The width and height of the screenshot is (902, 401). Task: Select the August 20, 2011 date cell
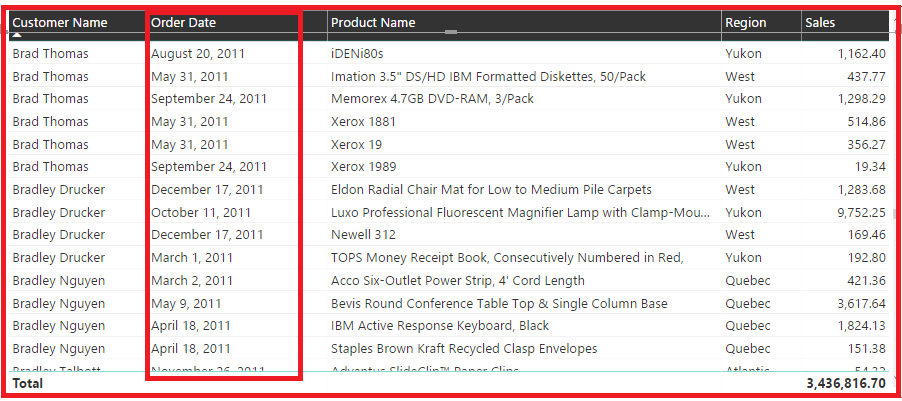pyautogui.click(x=198, y=53)
